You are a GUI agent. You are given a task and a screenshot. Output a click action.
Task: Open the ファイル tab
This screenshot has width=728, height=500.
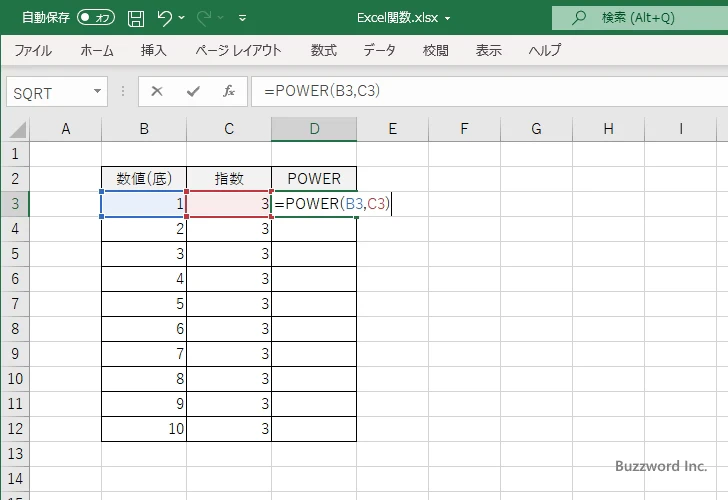point(33,50)
